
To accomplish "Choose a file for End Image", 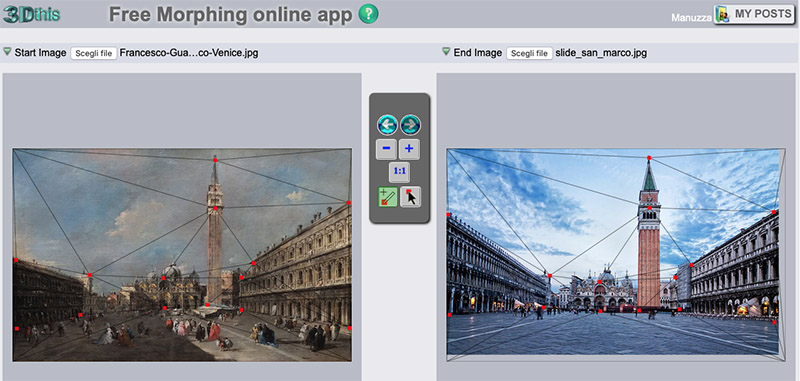I will coord(529,54).
